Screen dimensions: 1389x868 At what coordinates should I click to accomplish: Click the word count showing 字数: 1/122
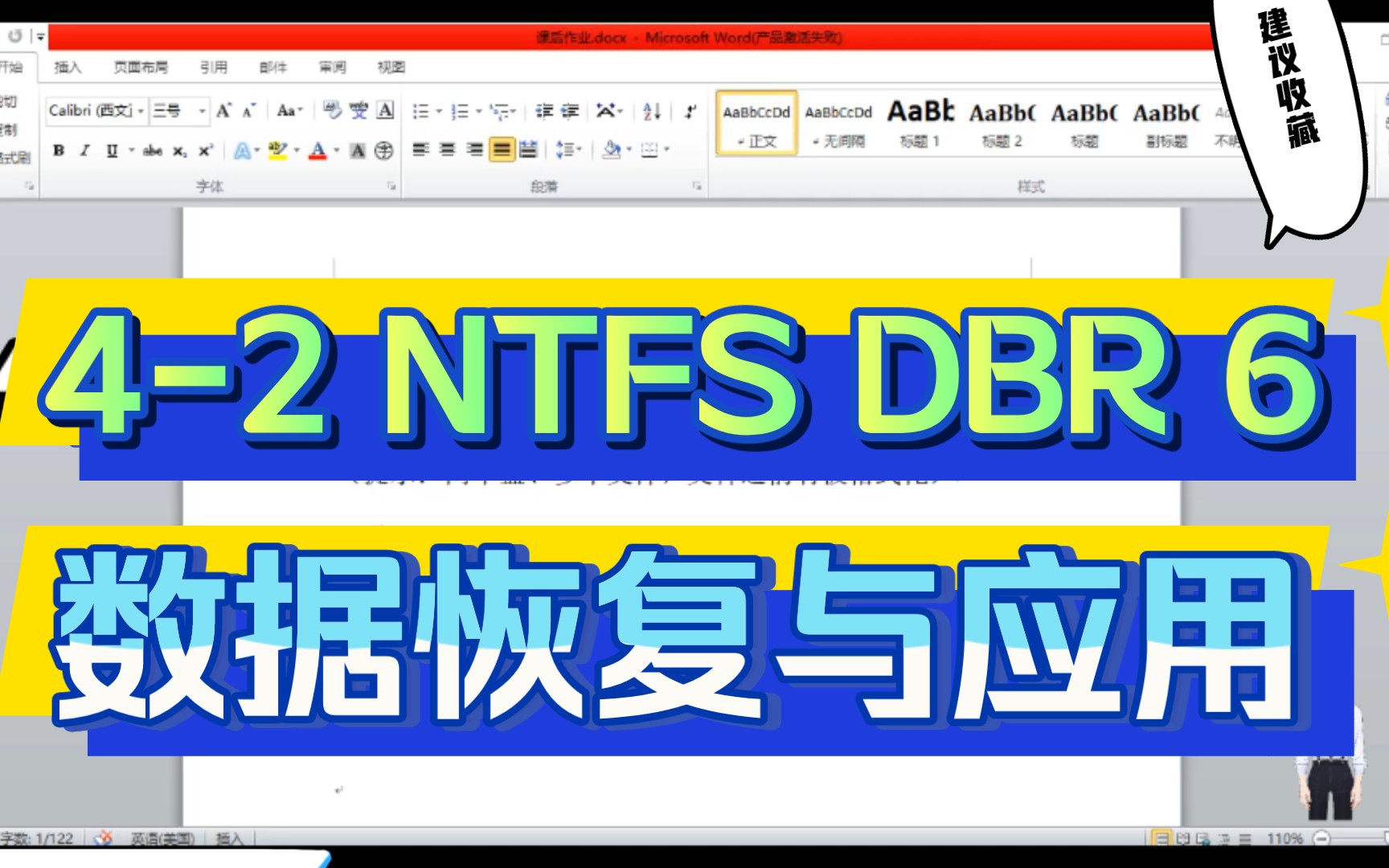coord(36,838)
